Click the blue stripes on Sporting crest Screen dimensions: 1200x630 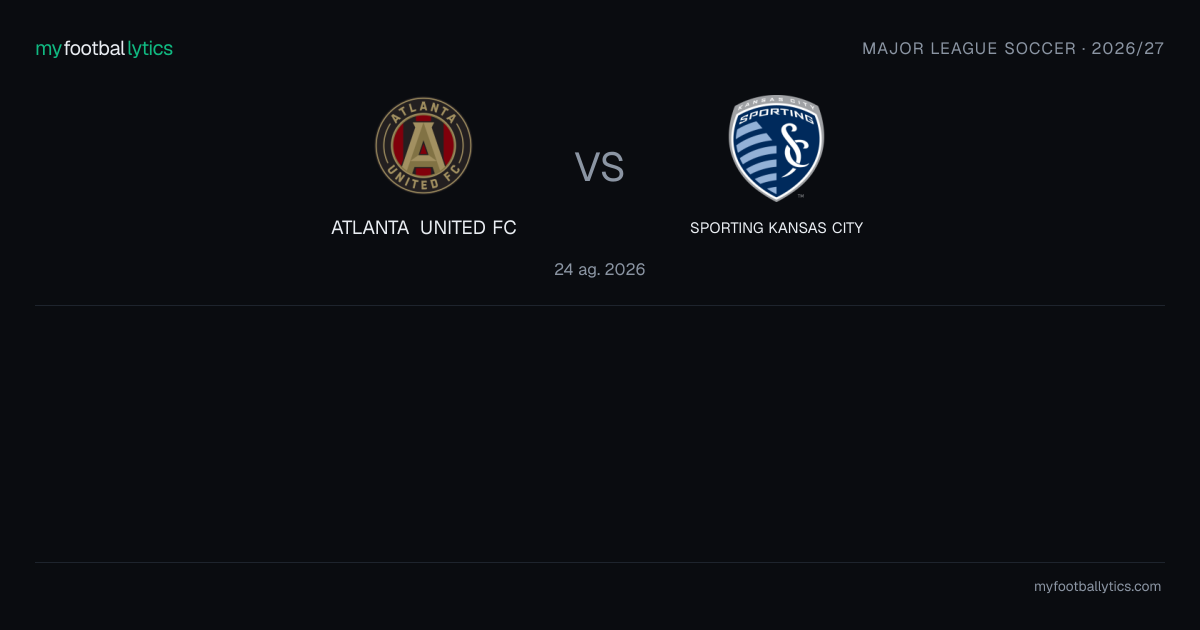[755, 155]
